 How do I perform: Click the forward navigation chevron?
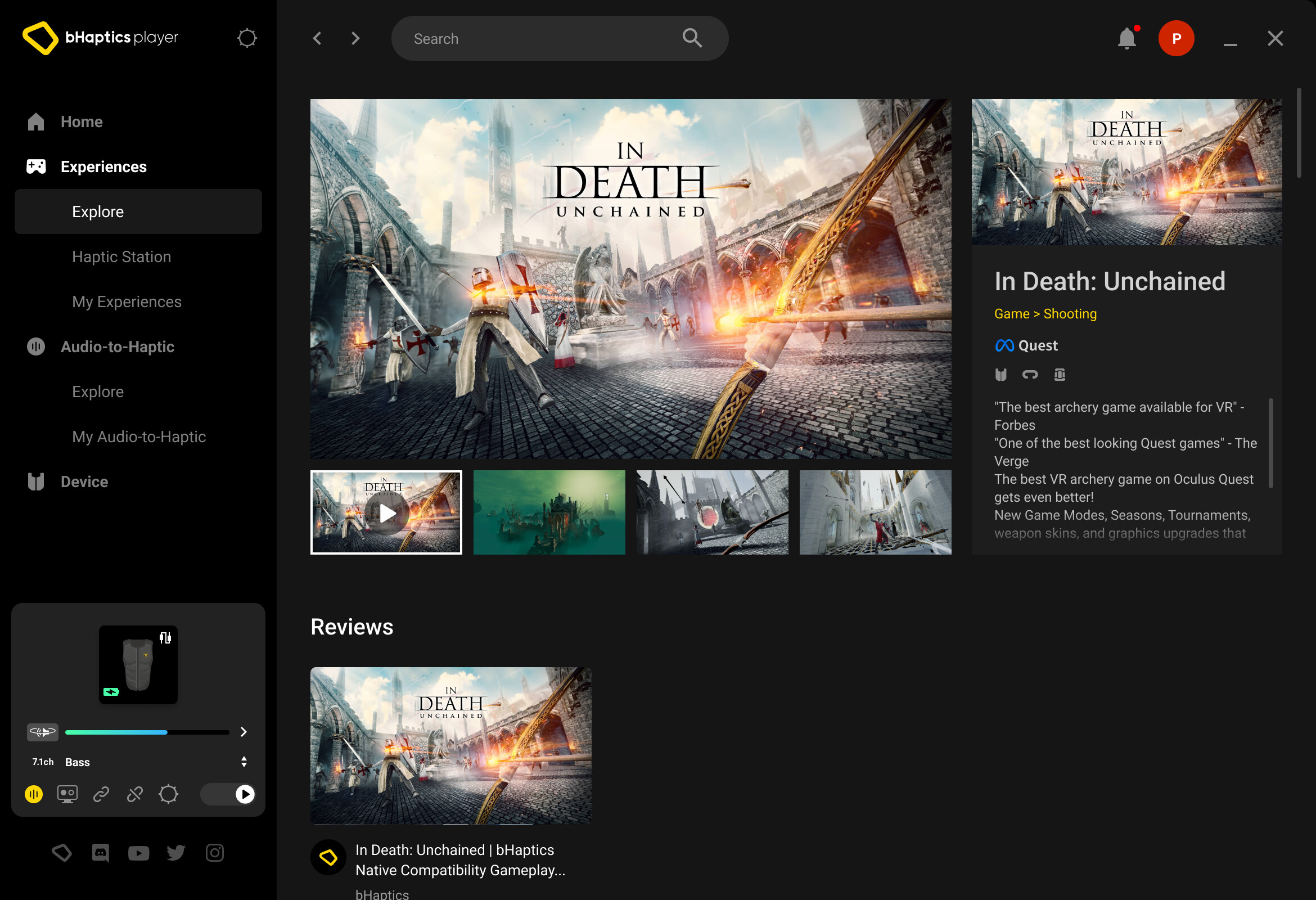[x=355, y=38]
